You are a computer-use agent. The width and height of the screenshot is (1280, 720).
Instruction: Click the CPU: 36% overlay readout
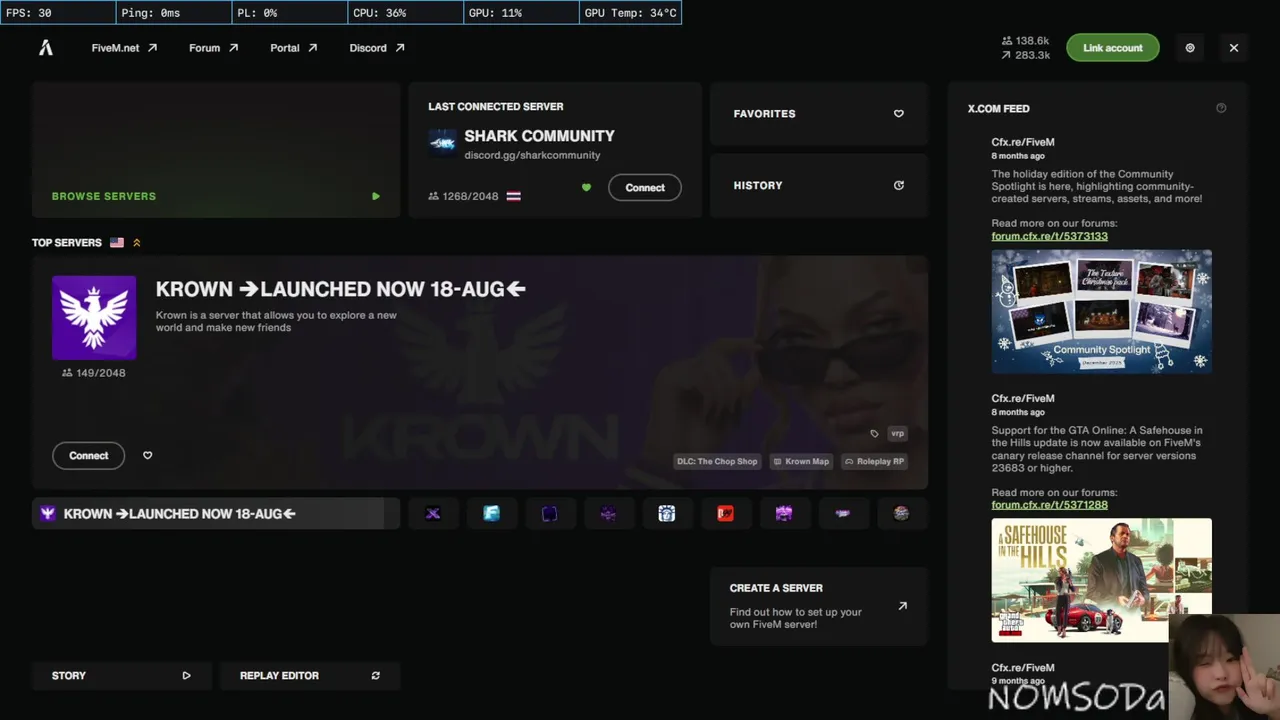404,13
